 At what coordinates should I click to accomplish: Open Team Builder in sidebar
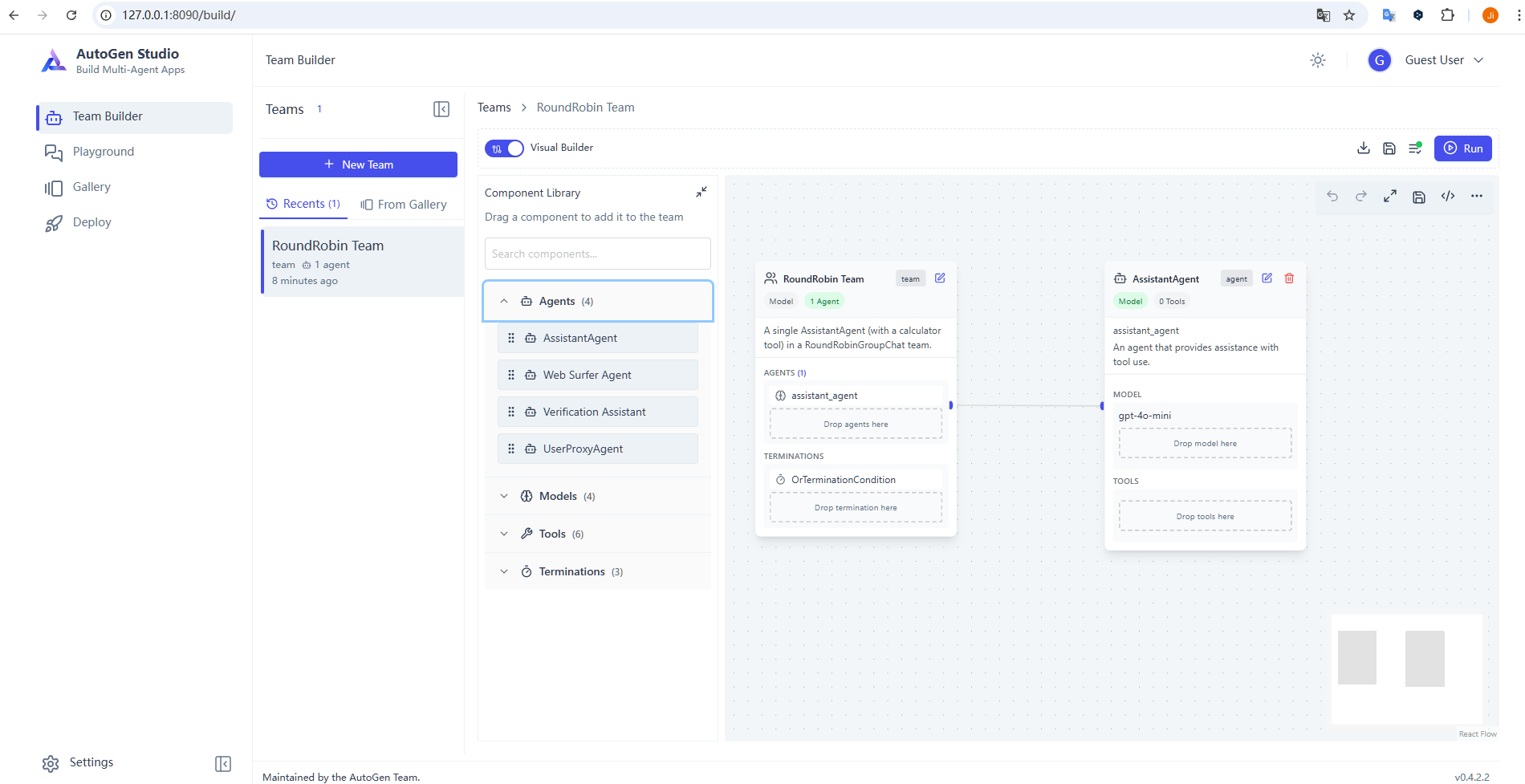click(x=135, y=117)
